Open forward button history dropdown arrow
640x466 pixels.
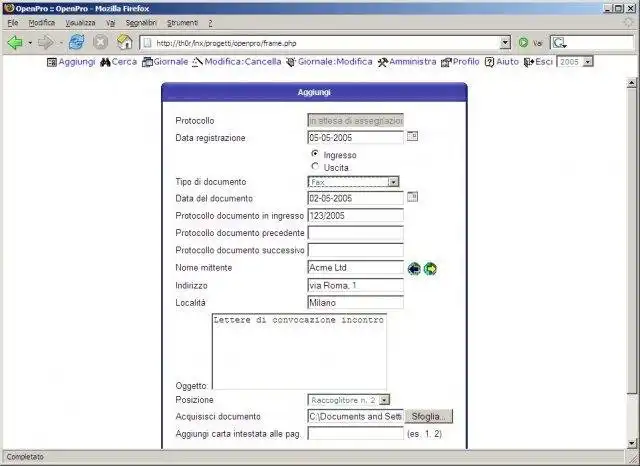click(61, 43)
